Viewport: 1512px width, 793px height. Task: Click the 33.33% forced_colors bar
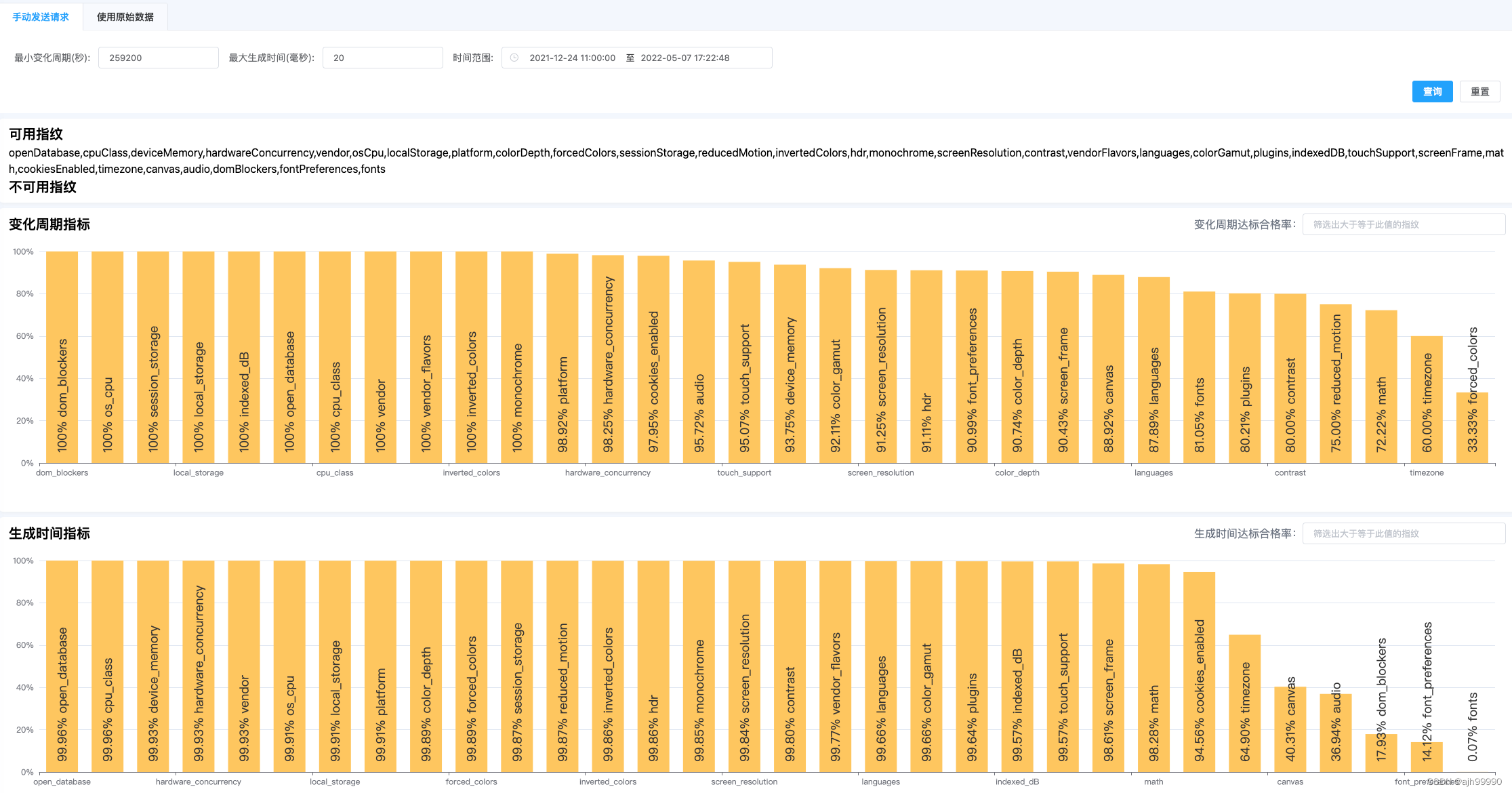[x=1472, y=428]
